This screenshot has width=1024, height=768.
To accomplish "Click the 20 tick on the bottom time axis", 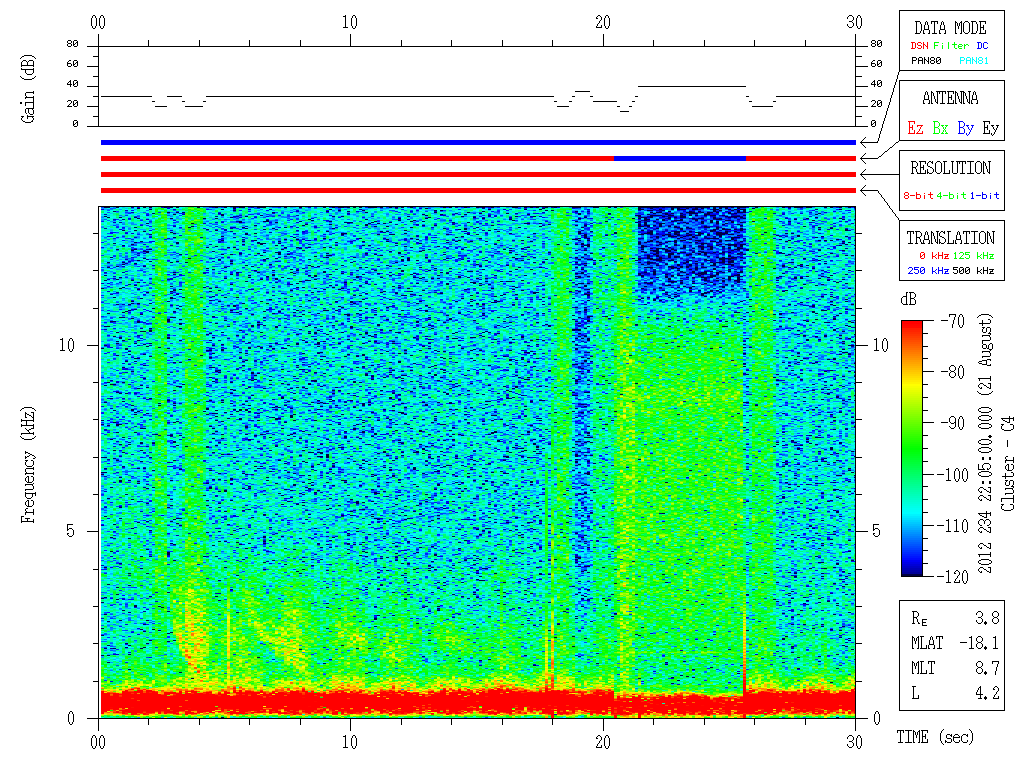I will tap(603, 742).
